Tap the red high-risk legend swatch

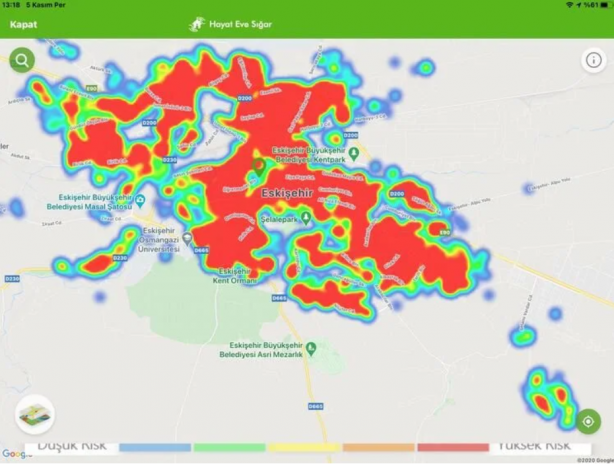tap(453, 447)
